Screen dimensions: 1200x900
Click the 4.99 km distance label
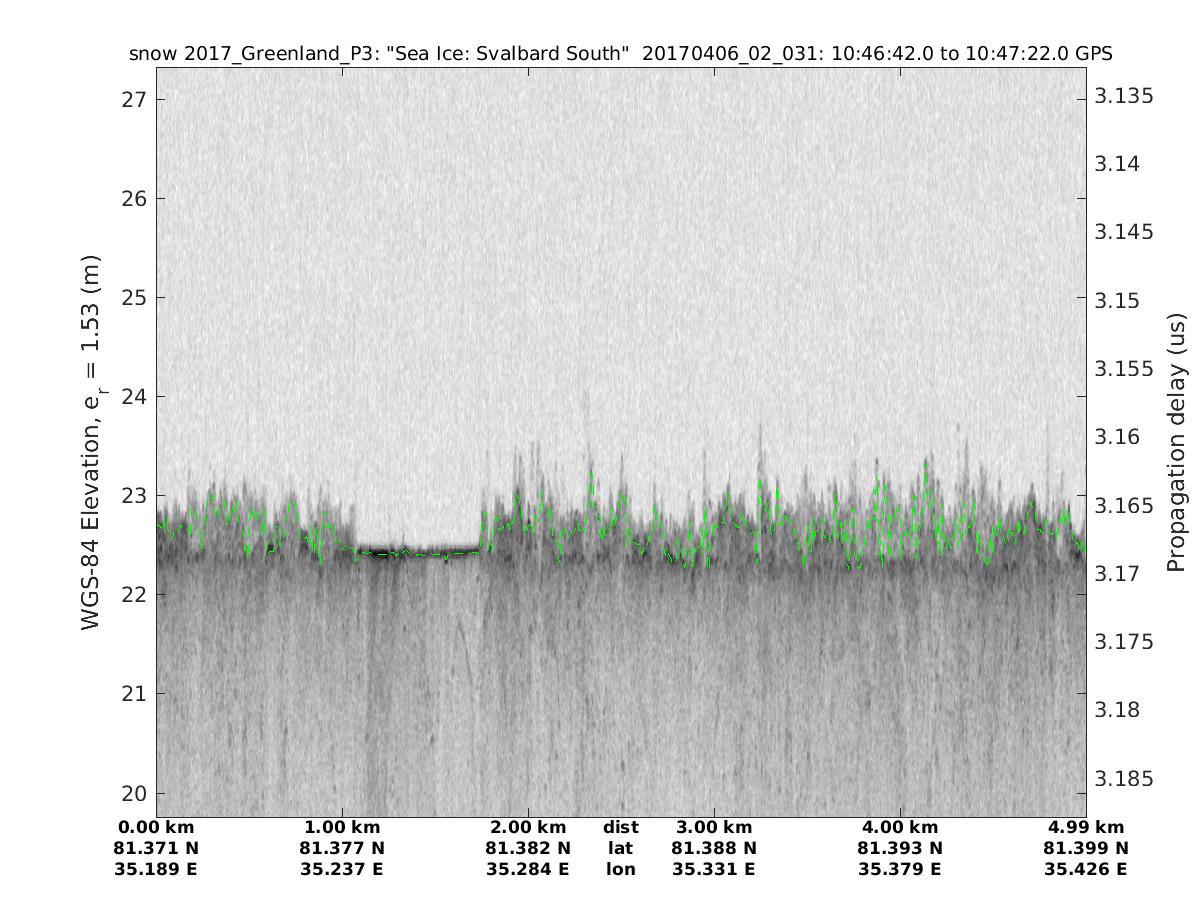coord(1086,827)
